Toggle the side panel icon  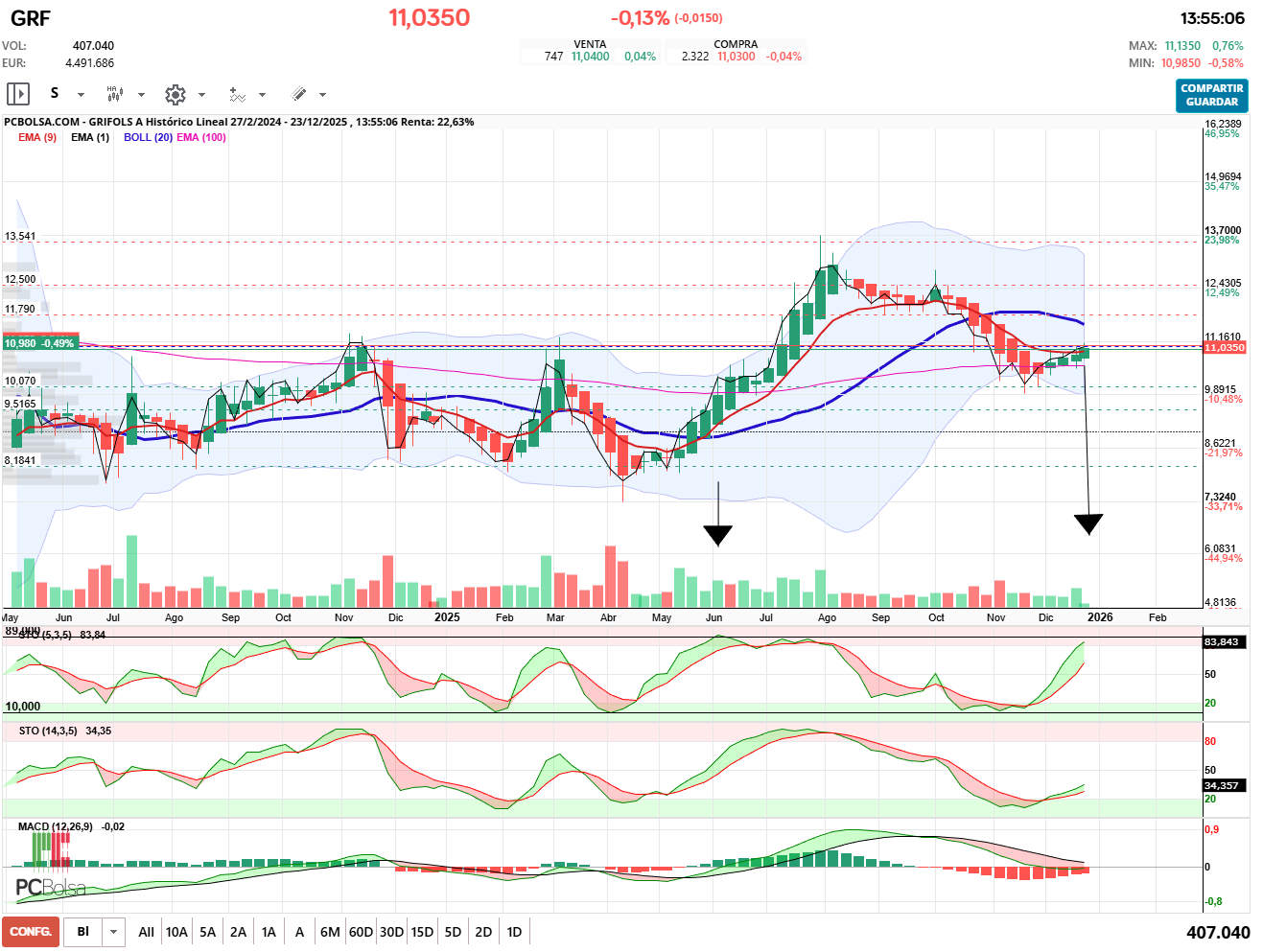coord(18,94)
